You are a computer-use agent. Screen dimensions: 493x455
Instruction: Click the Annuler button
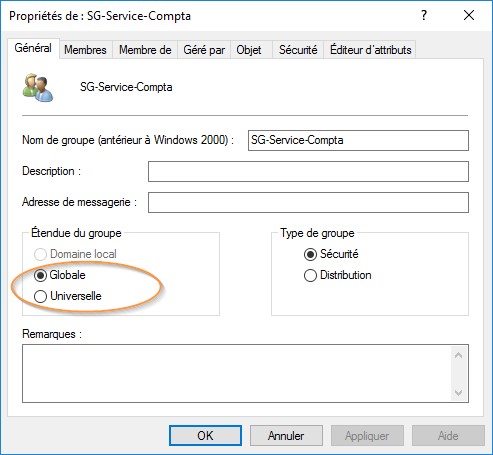[x=286, y=435]
